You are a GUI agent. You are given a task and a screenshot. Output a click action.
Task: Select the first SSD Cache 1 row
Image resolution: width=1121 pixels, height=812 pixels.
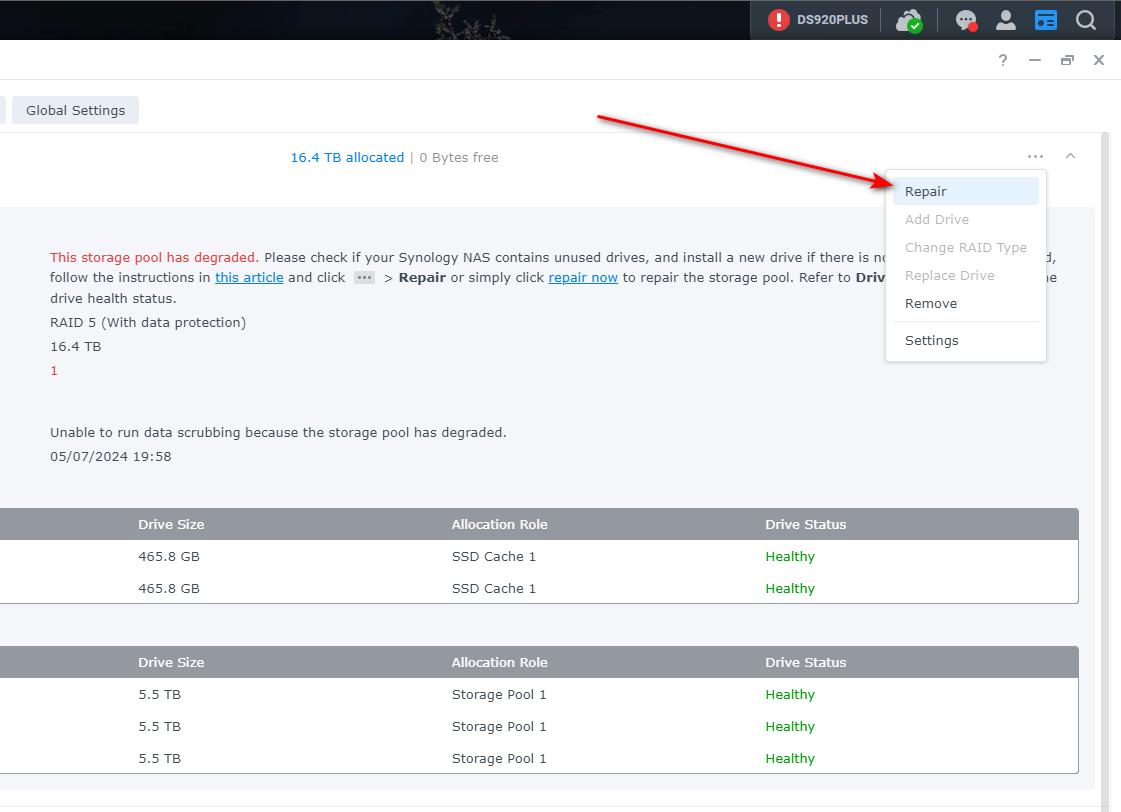coord(539,556)
